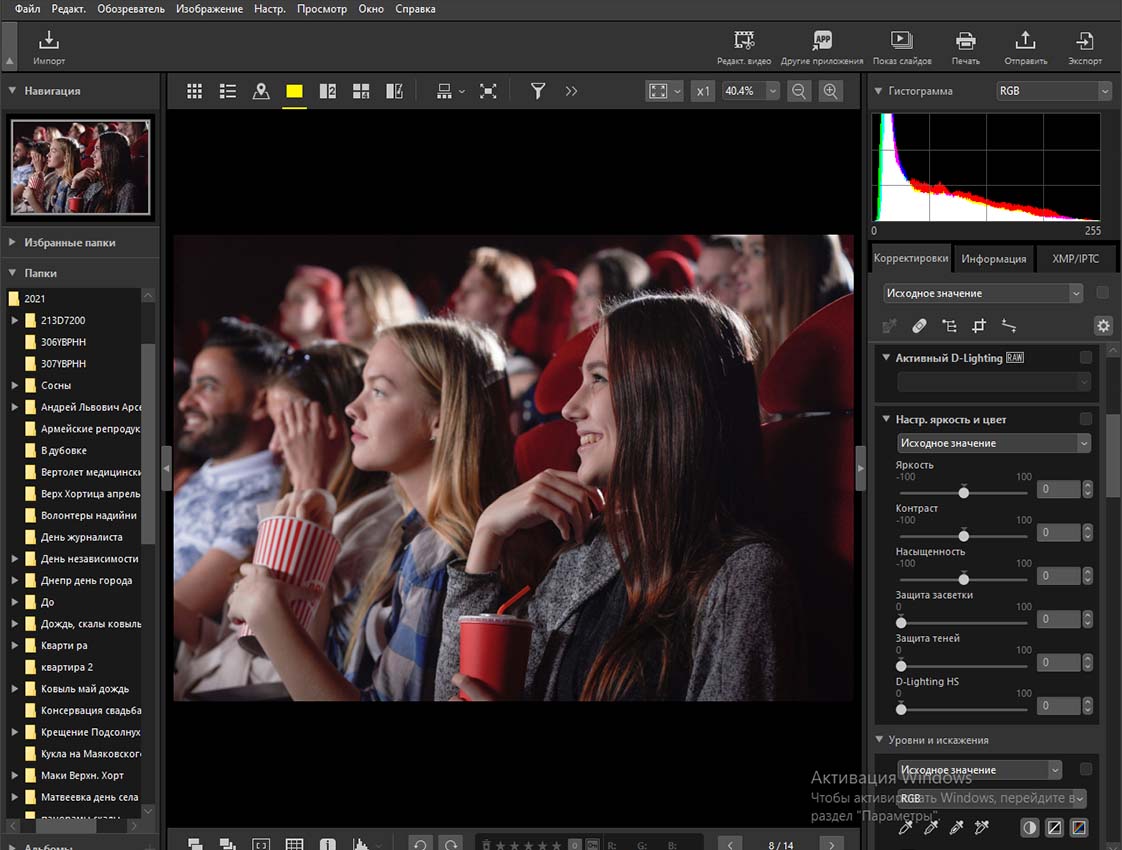Open adjustments settings gear
The image size is (1122, 850).
point(1103,326)
